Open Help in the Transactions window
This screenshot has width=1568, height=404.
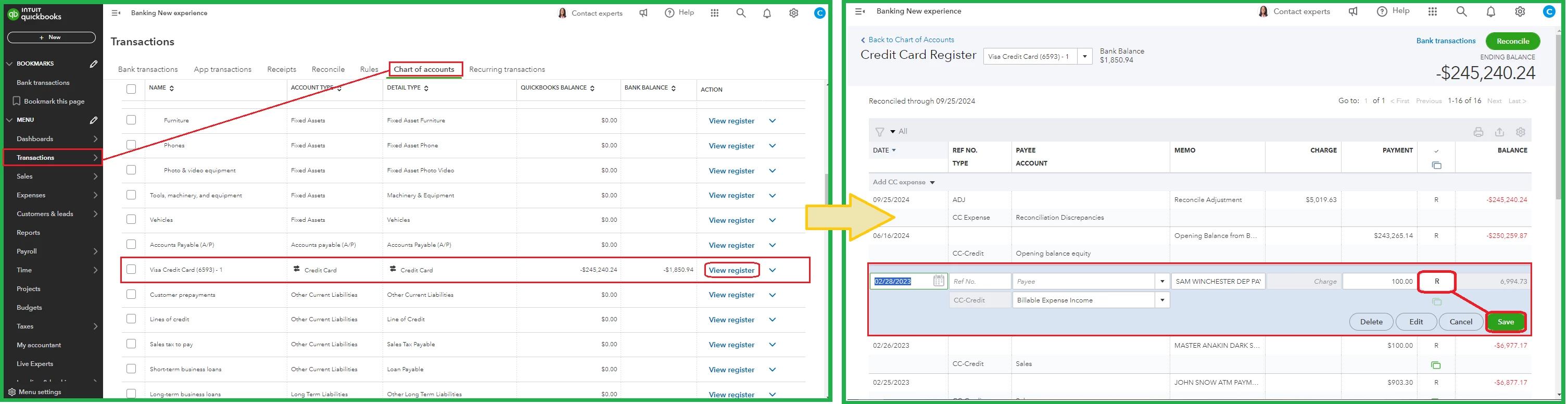(x=679, y=13)
